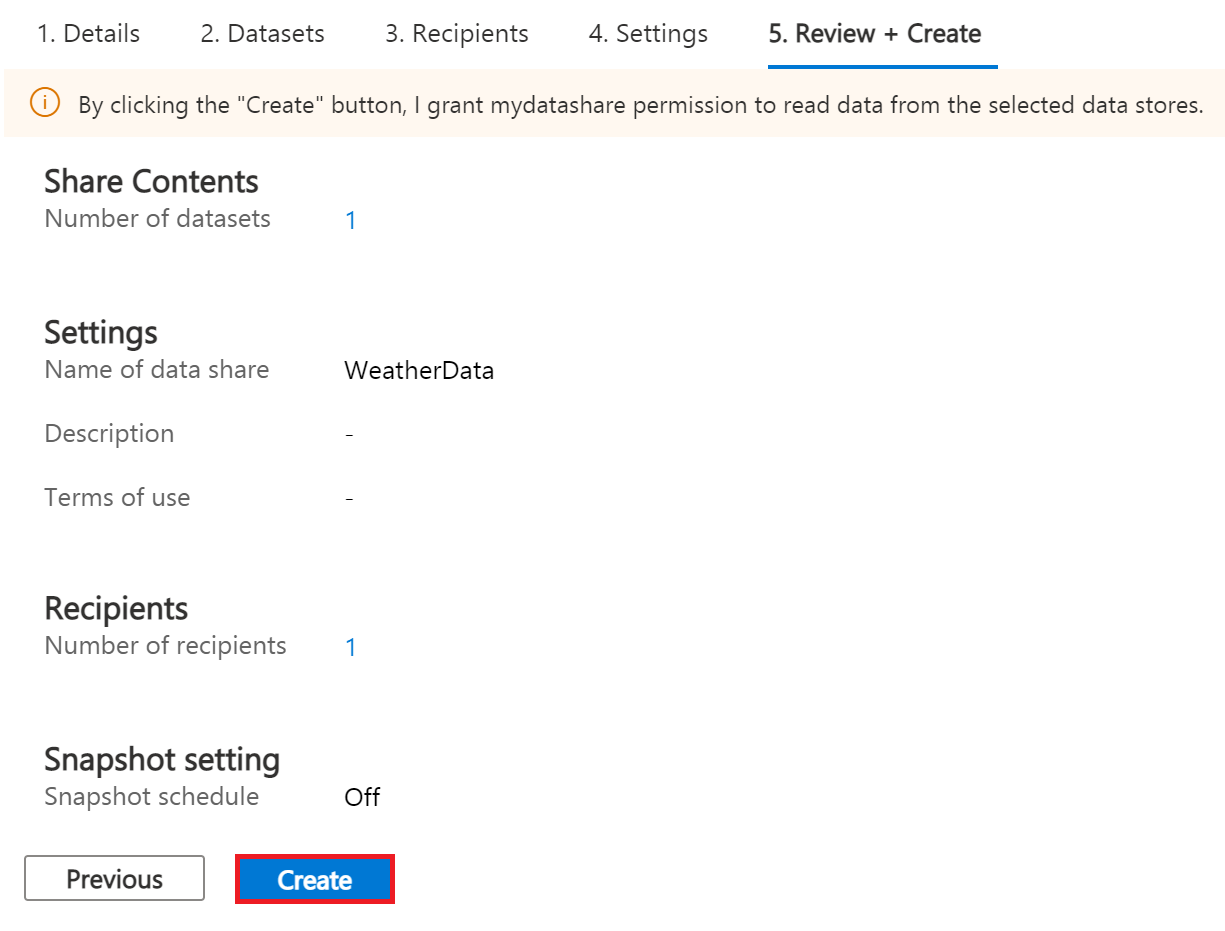1225x931 pixels.
Task: Switch to the Details tab
Action: coord(88,33)
